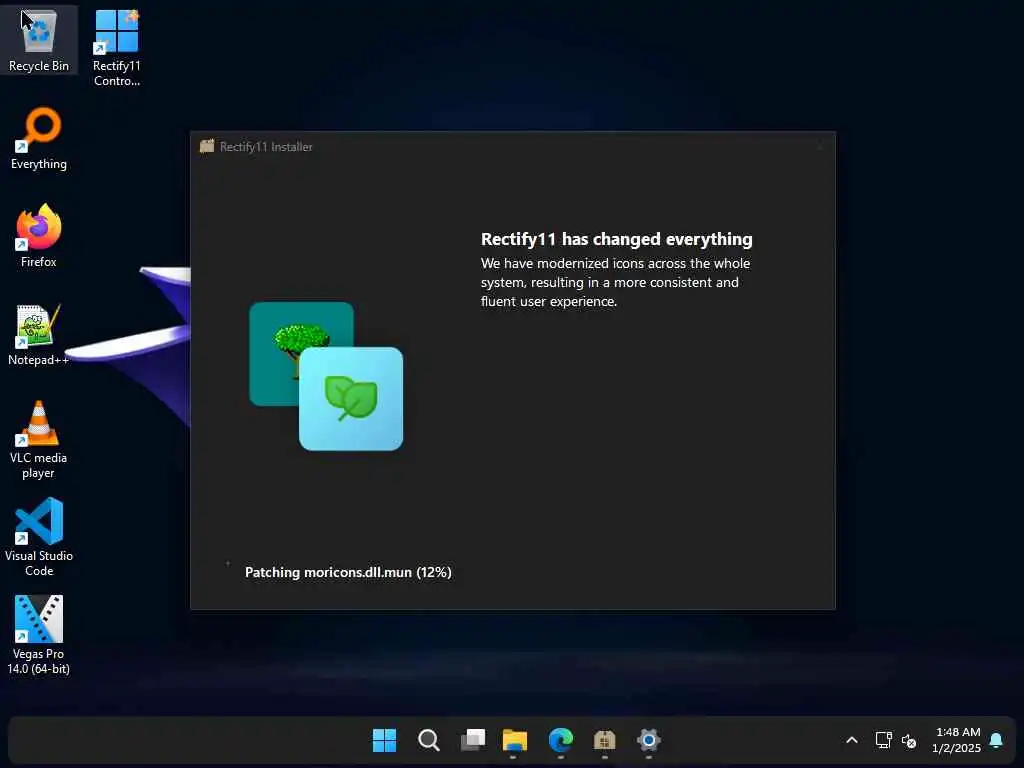Click the "Rectify11 Installer" window title text

266,147
